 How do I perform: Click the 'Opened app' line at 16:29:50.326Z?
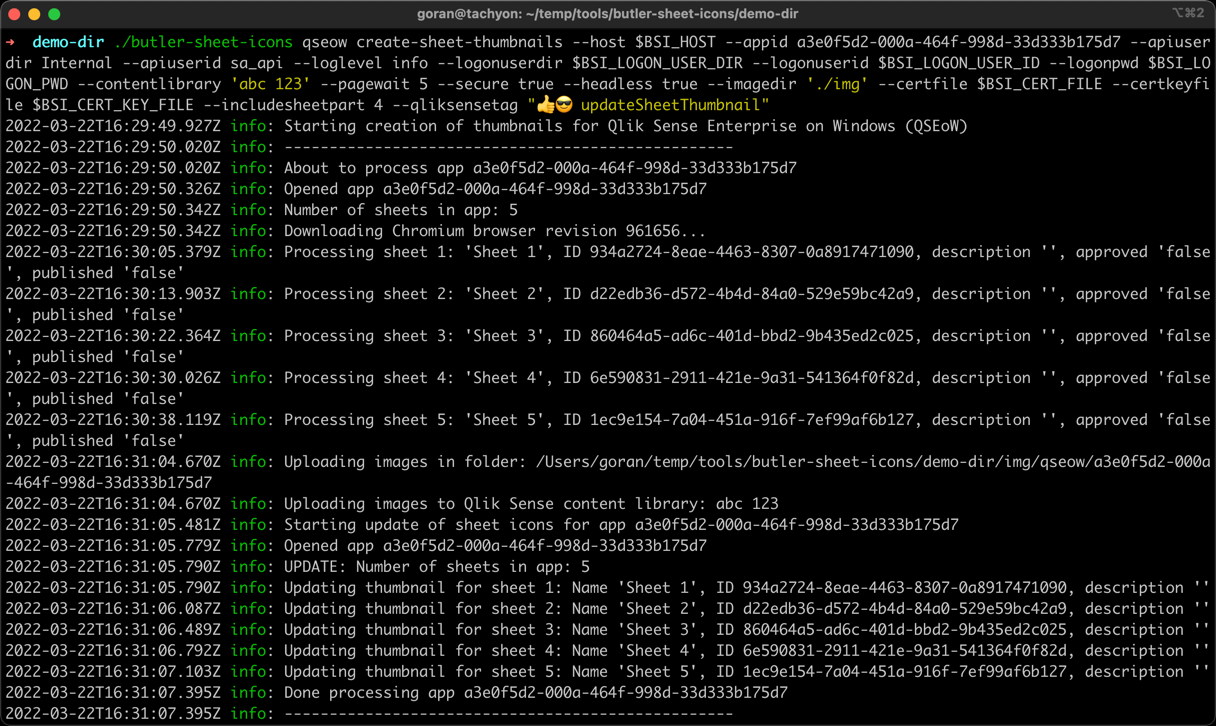(x=356, y=189)
